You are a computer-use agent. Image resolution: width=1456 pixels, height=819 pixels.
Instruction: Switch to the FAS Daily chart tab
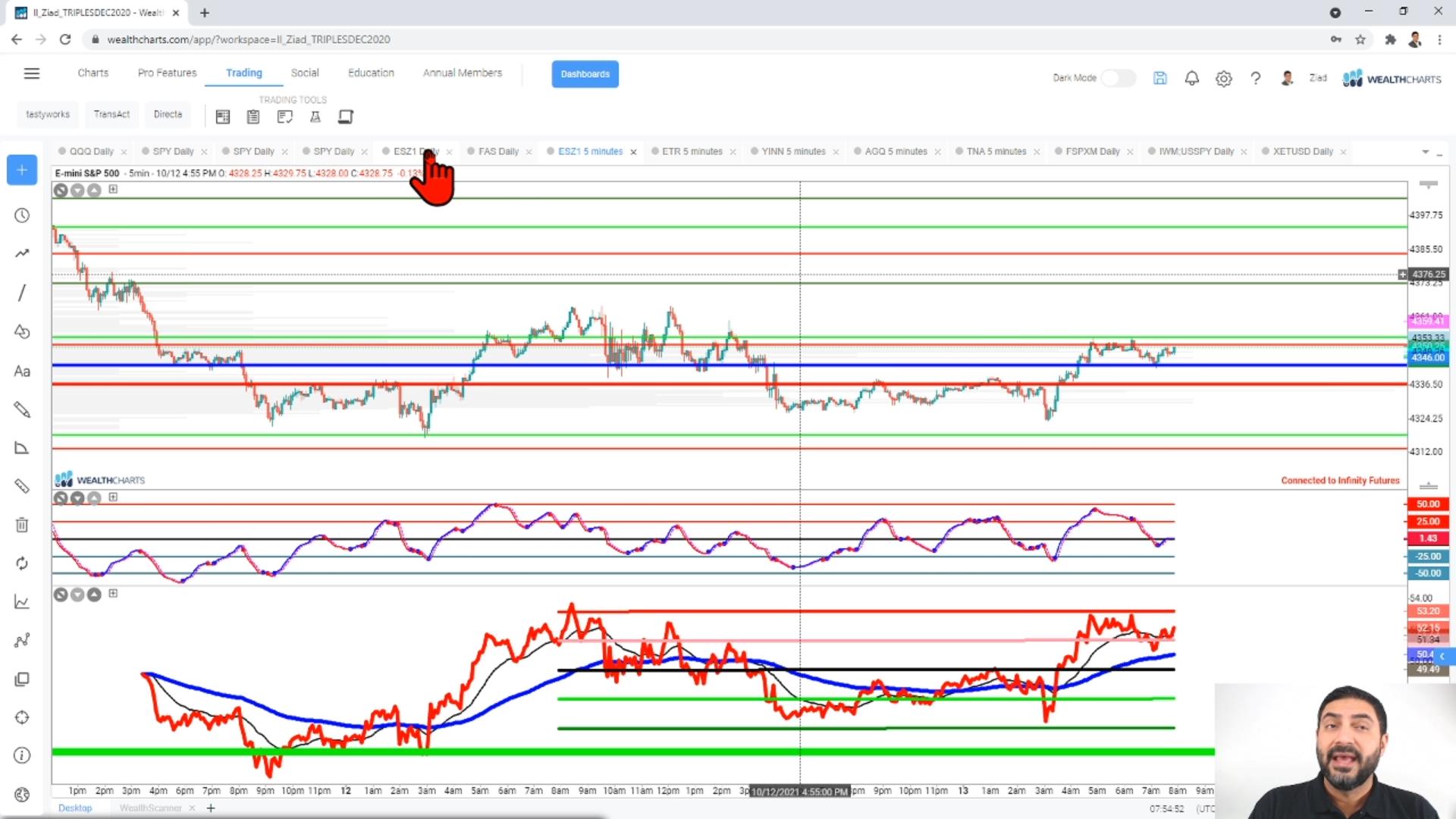pos(498,152)
